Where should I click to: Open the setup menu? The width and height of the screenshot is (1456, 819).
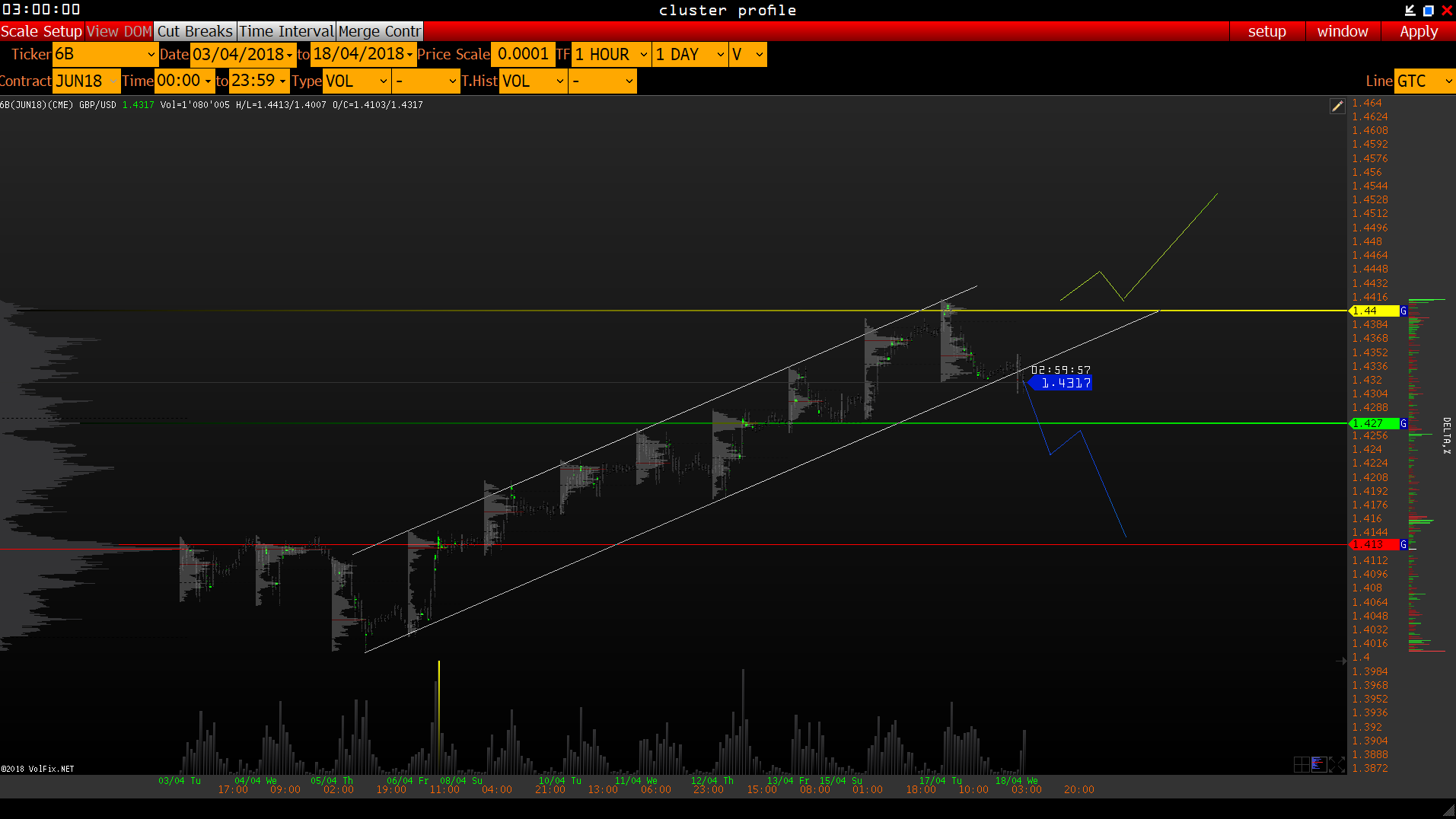tap(1266, 31)
